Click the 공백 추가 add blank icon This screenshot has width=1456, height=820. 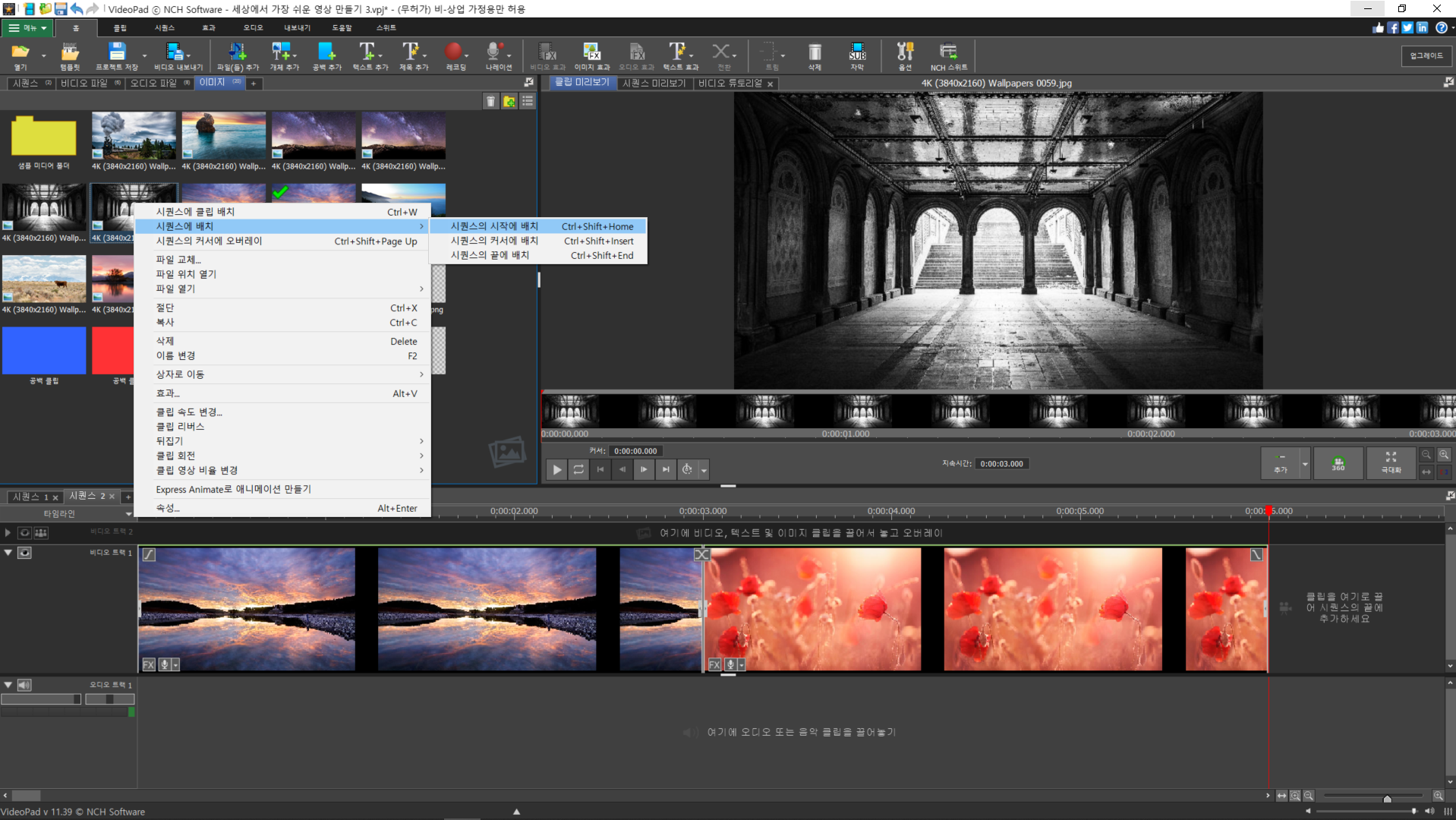[x=326, y=52]
